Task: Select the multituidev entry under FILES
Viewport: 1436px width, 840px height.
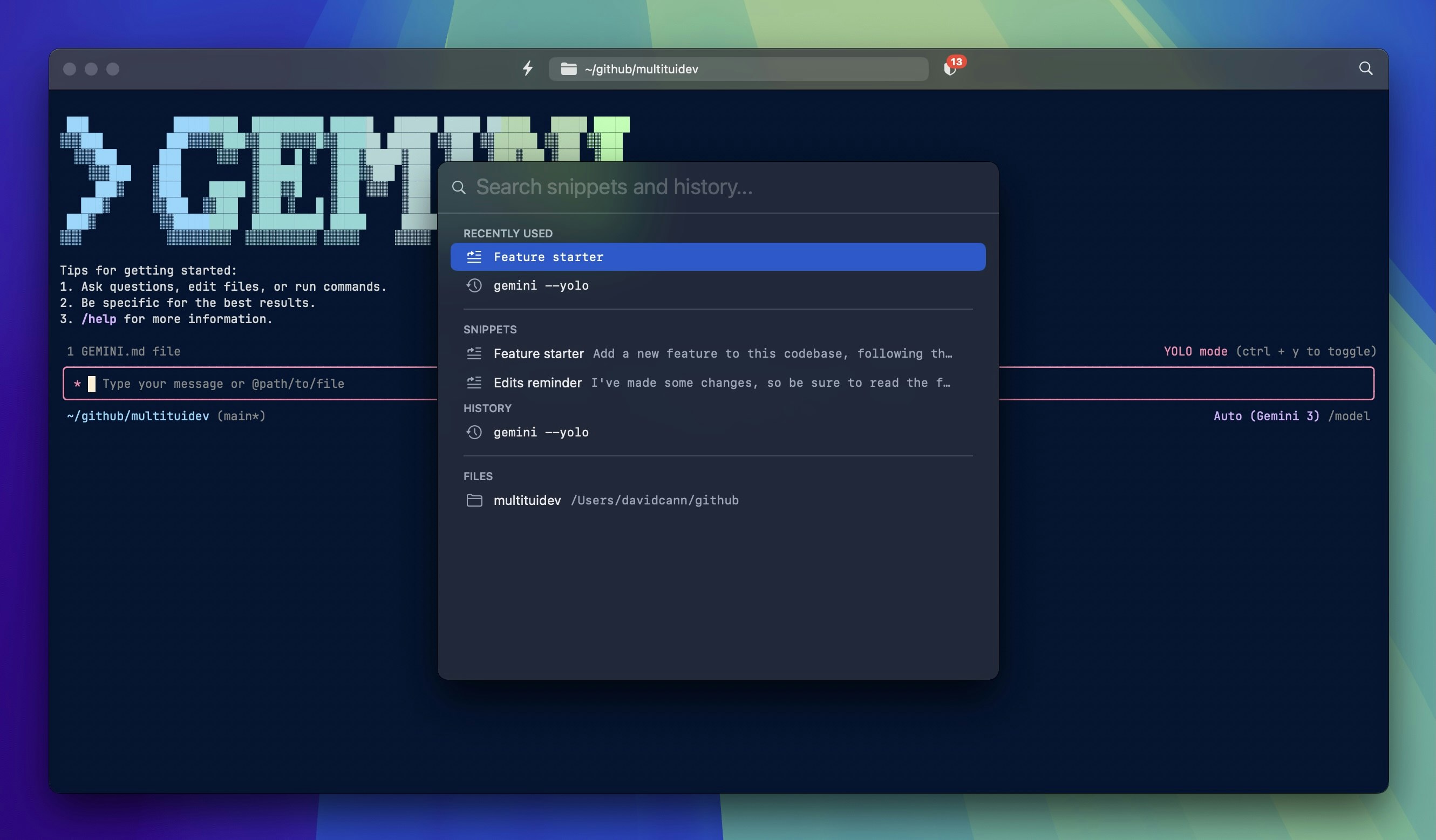Action: pyautogui.click(x=527, y=500)
